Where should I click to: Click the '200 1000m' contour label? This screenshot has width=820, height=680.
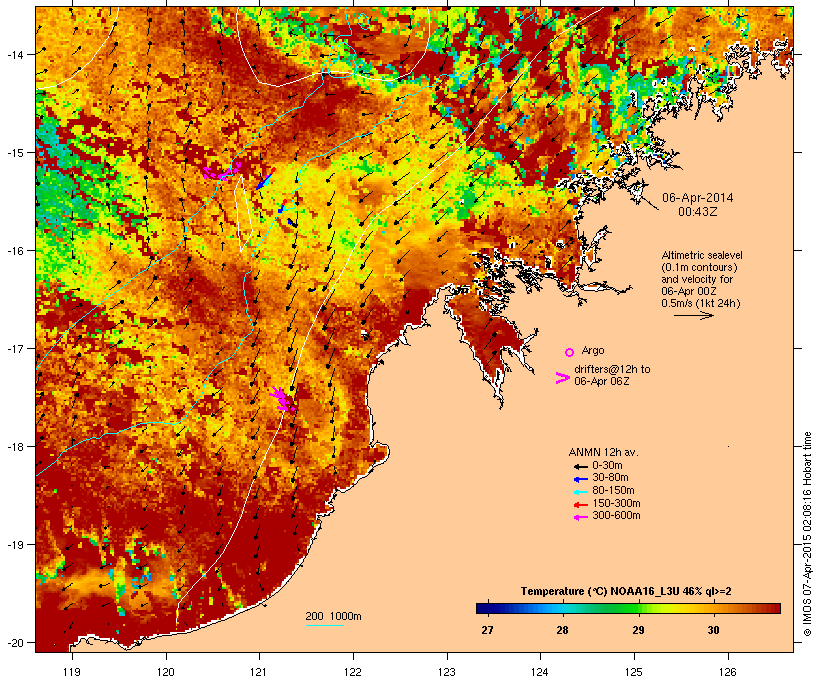(x=333, y=616)
